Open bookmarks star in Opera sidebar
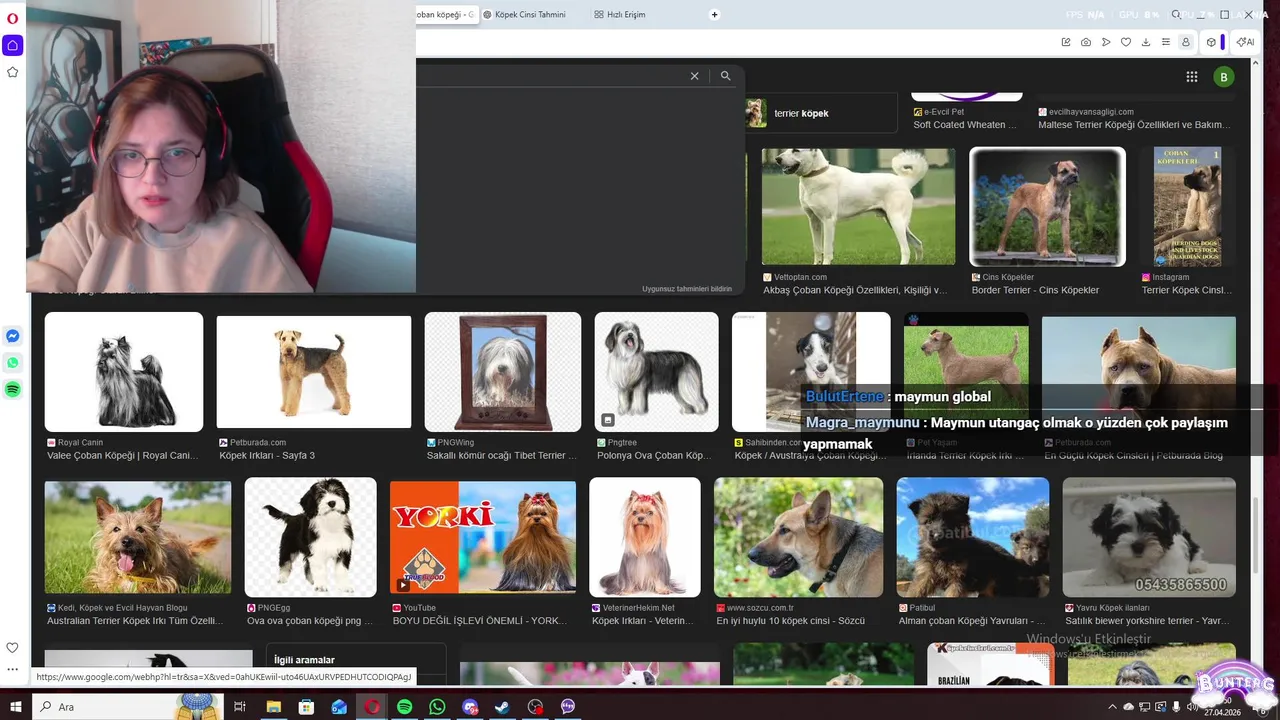Viewport: 1280px width, 720px height. point(12,72)
